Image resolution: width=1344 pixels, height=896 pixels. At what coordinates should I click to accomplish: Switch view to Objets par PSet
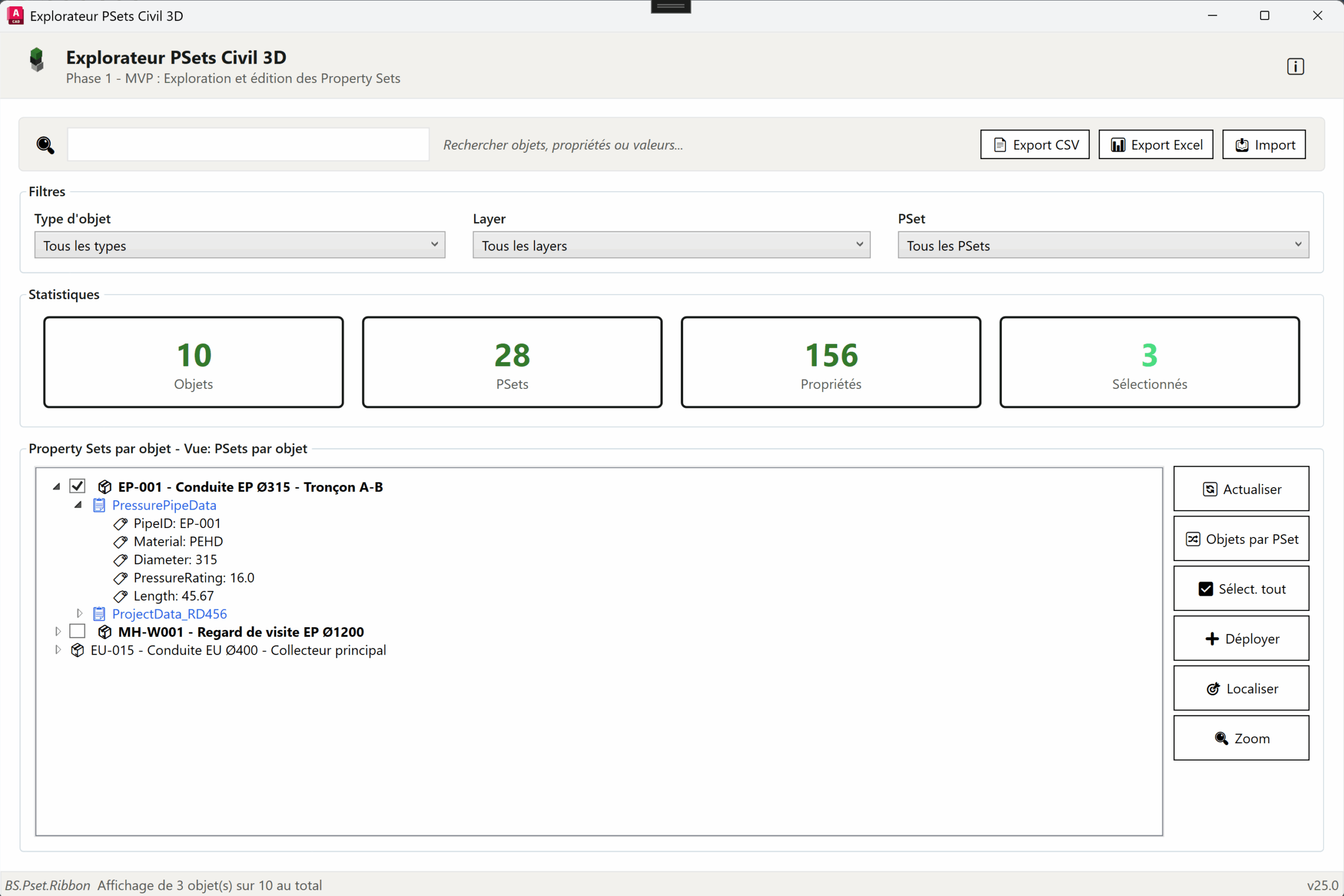(x=1241, y=539)
